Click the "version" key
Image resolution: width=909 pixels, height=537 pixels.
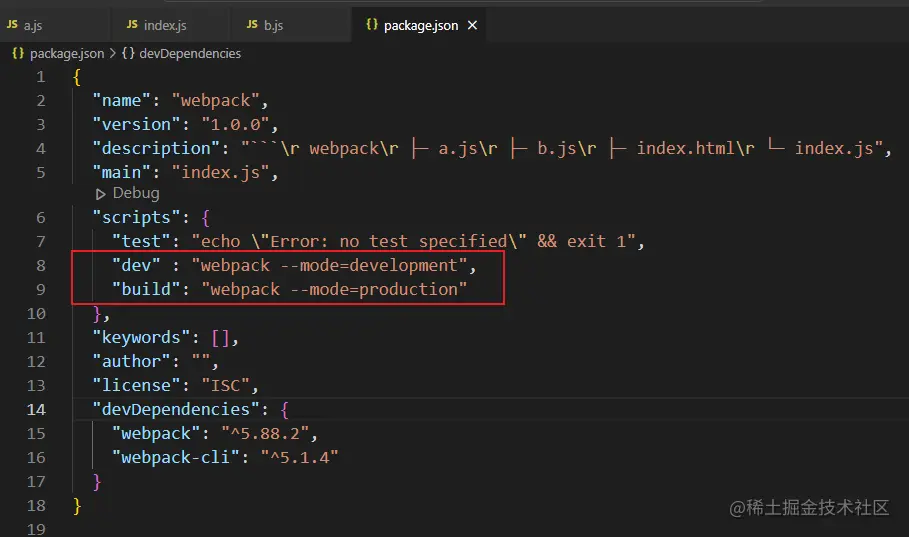pyautogui.click(x=137, y=124)
